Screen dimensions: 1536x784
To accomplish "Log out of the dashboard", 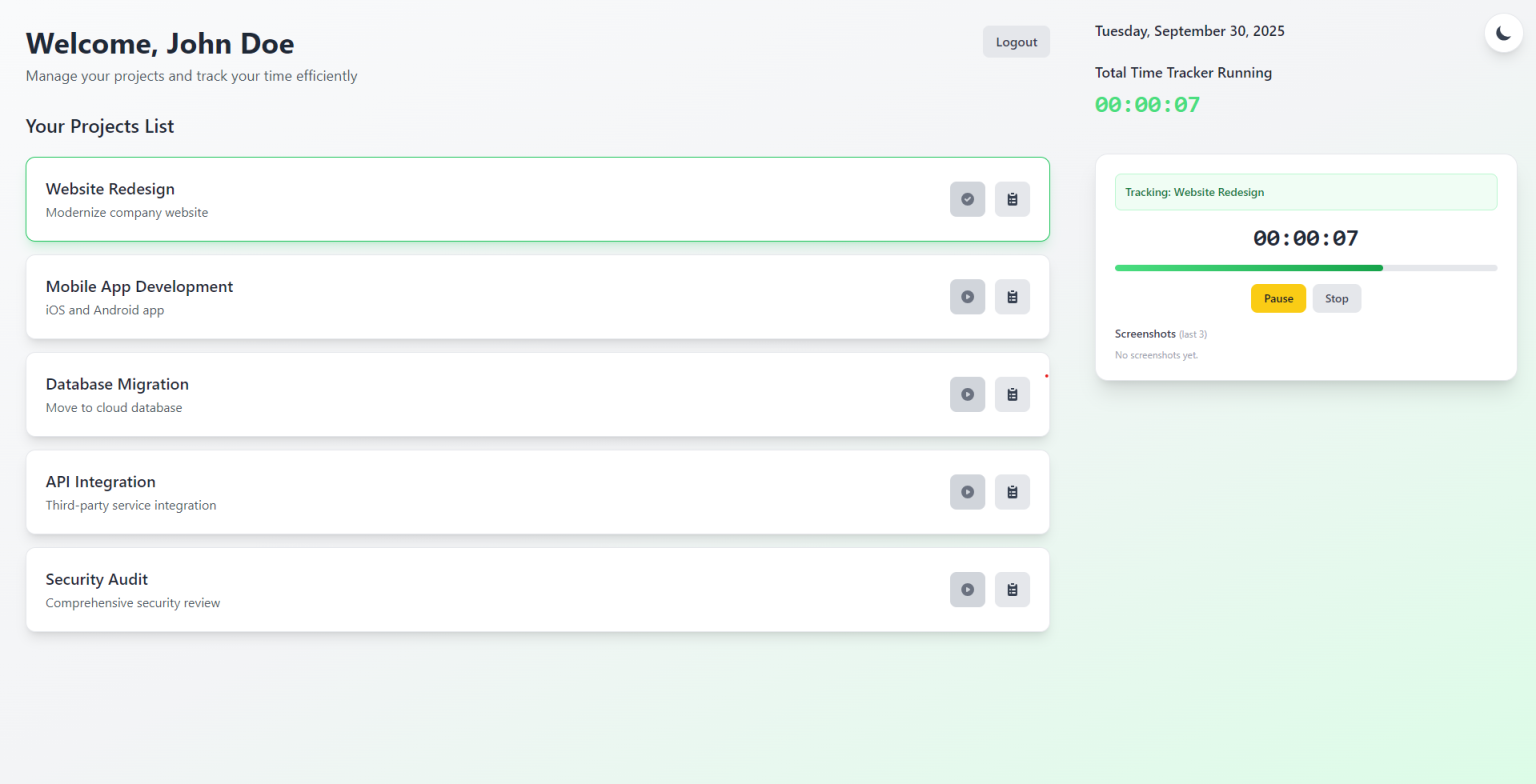I will [x=1015, y=41].
